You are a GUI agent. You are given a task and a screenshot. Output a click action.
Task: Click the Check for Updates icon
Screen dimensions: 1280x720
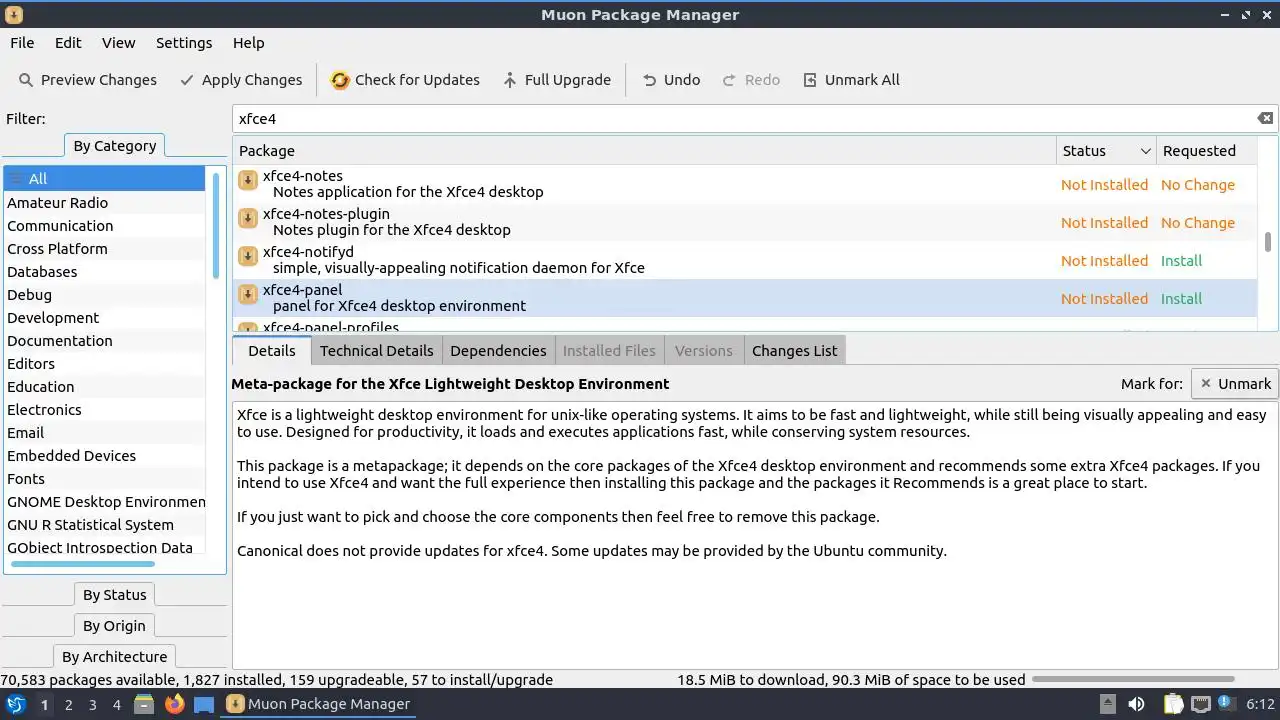pos(340,80)
